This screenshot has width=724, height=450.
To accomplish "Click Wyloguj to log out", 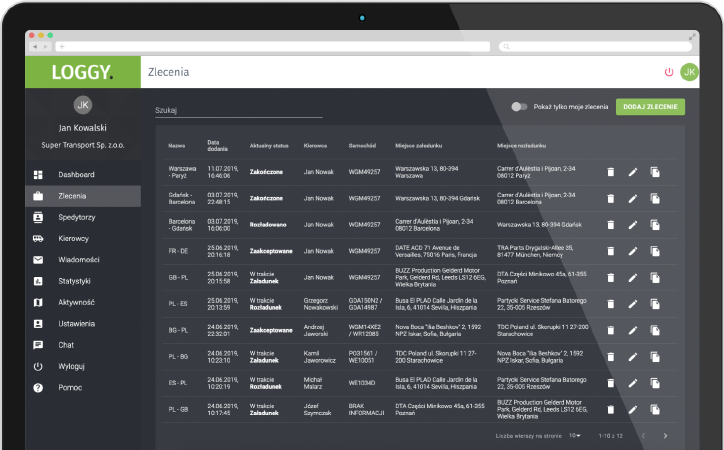I will (71, 366).
